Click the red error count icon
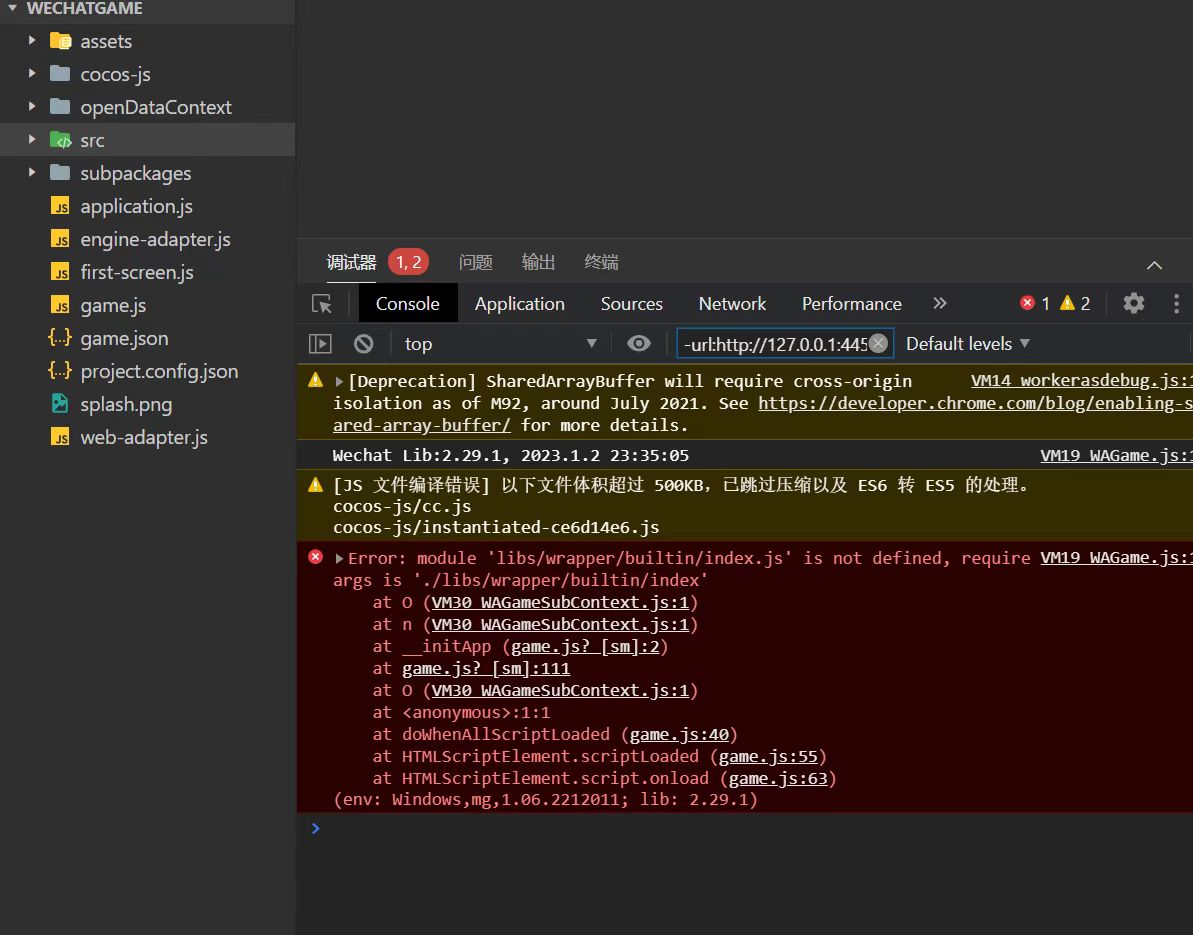 click(1027, 303)
